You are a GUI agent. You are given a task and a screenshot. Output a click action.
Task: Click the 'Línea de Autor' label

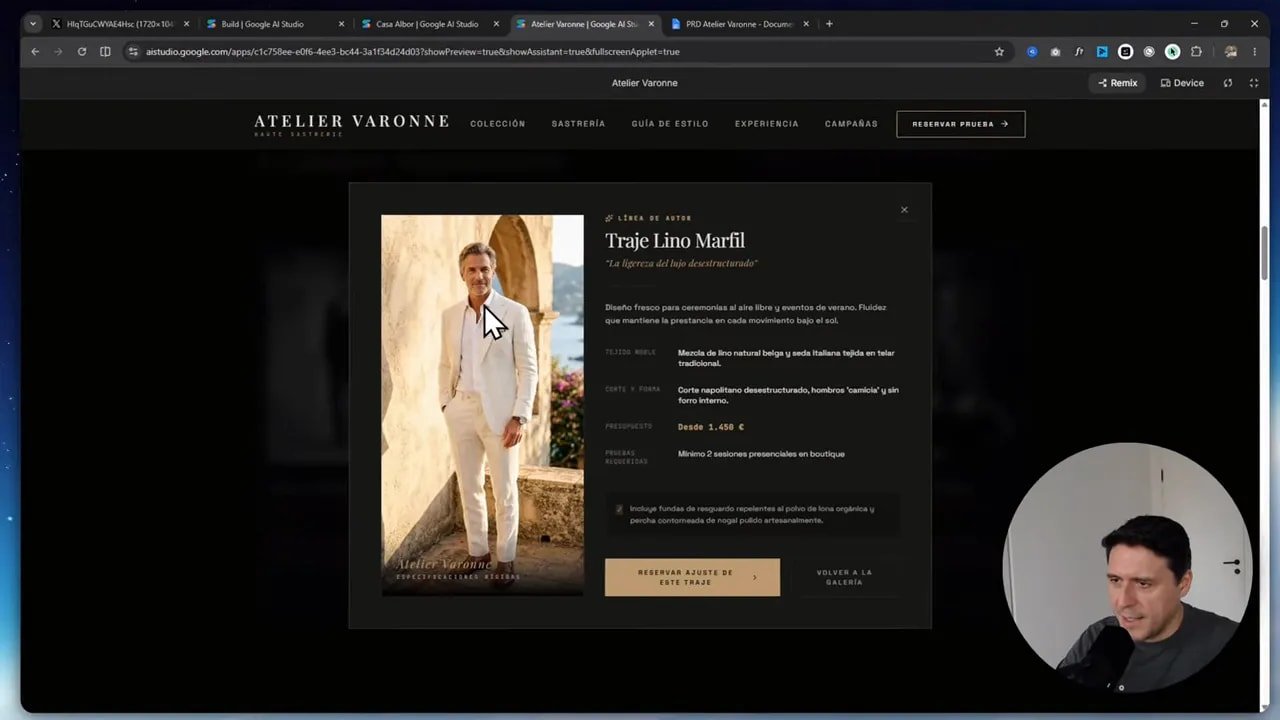point(655,218)
